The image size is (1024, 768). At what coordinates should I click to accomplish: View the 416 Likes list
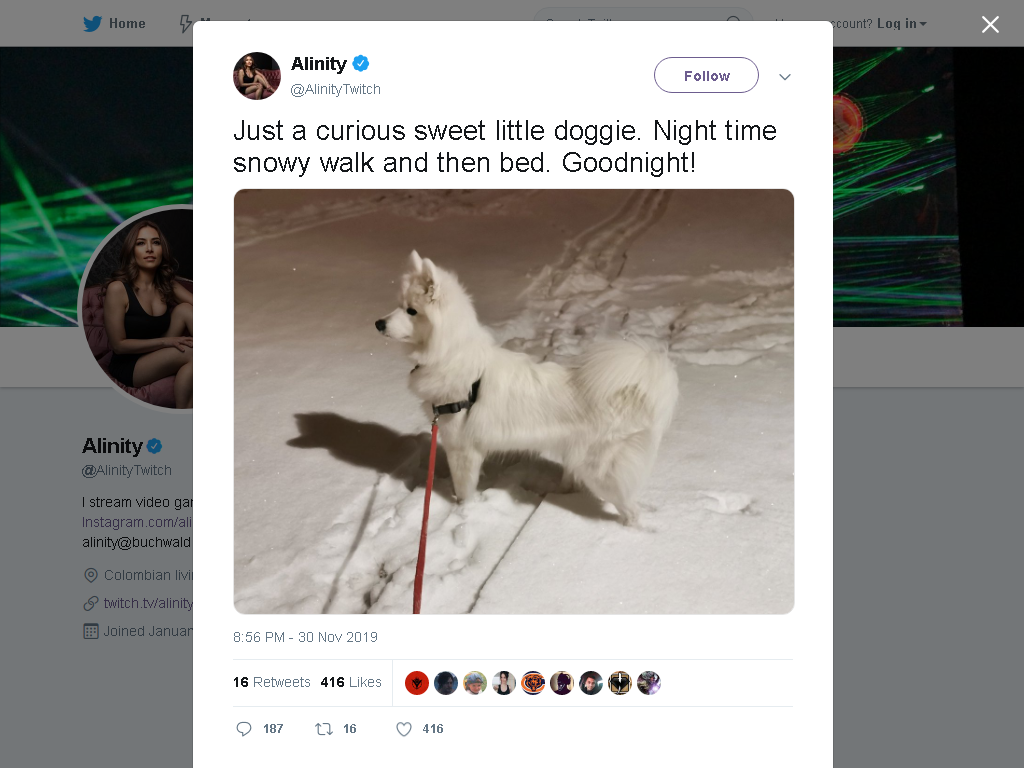tap(351, 682)
